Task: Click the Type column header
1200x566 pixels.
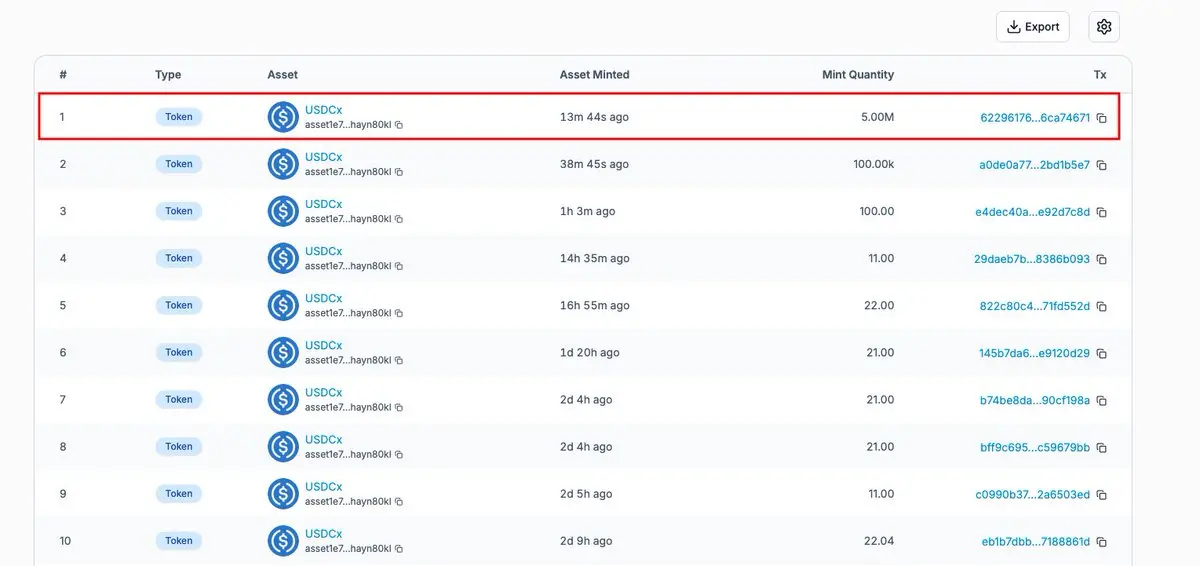Action: (x=168, y=75)
